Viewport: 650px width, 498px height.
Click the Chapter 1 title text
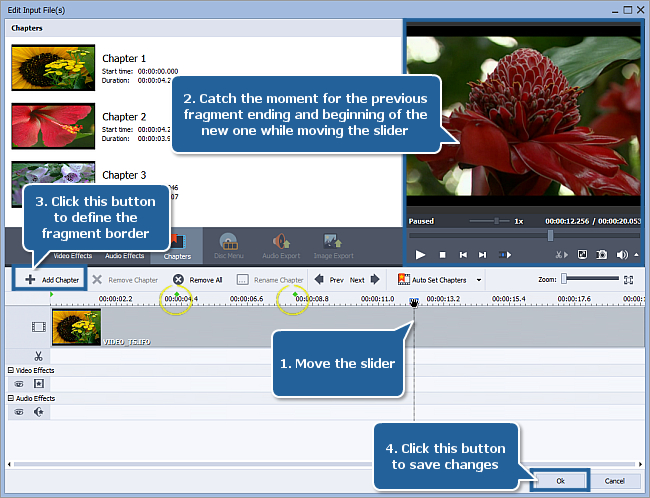click(124, 58)
